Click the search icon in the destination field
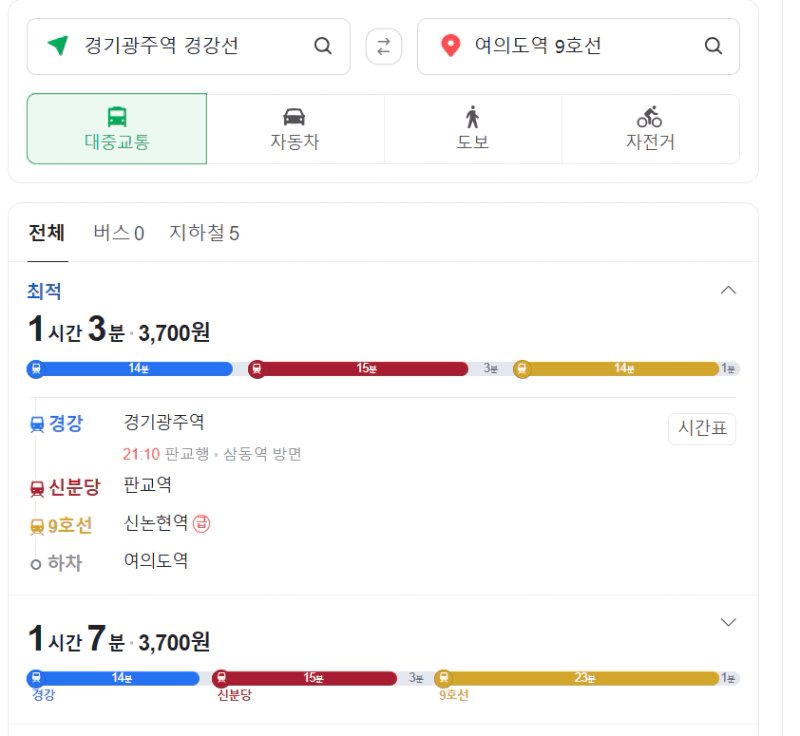This screenshot has height=736, width=800. point(713,46)
